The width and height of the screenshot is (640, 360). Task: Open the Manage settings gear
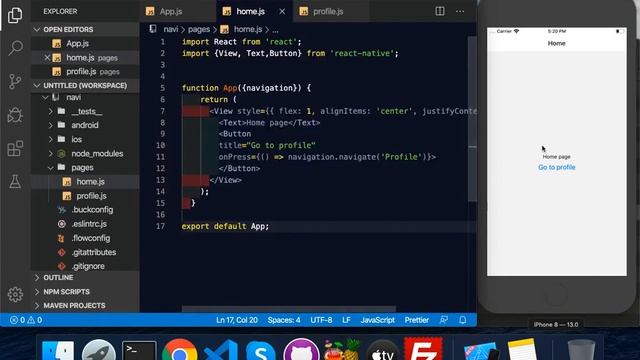pyautogui.click(x=15, y=294)
